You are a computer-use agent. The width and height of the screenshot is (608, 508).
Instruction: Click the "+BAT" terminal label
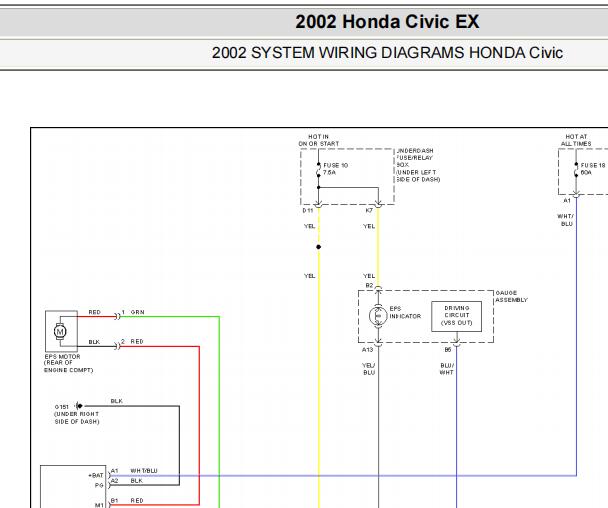tap(95, 475)
